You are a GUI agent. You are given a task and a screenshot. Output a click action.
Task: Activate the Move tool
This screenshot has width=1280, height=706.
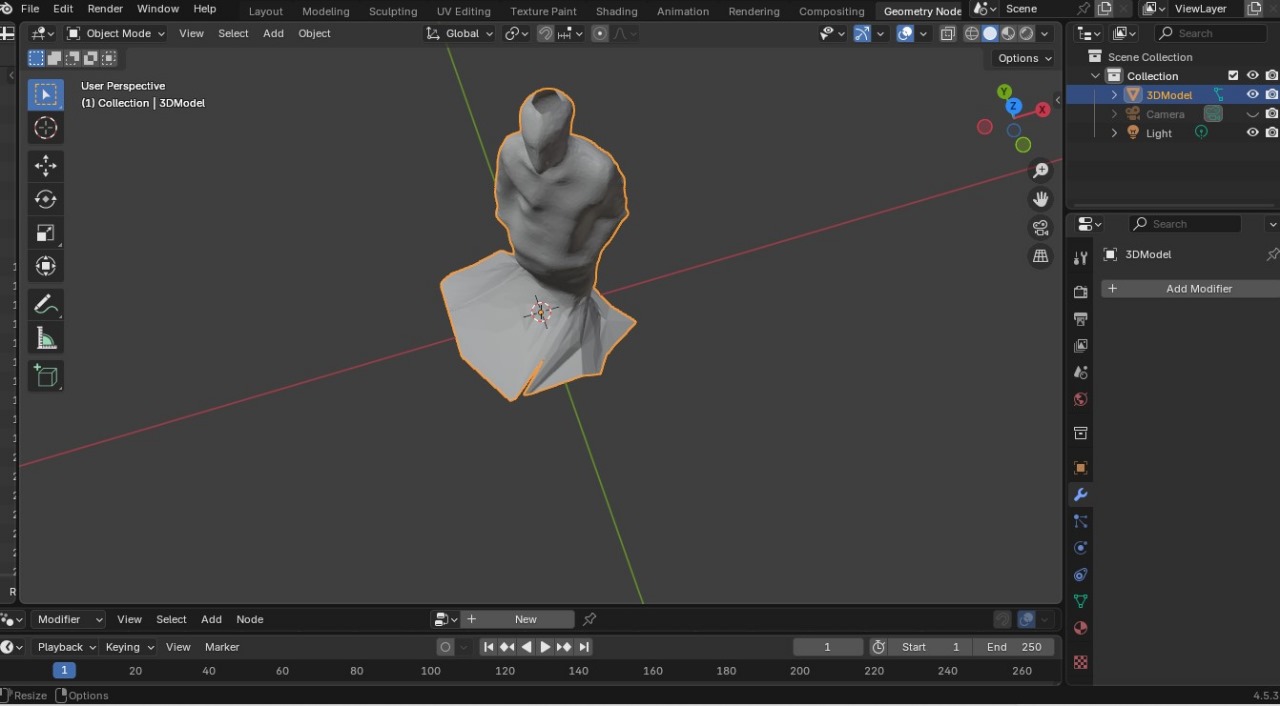tap(45, 166)
